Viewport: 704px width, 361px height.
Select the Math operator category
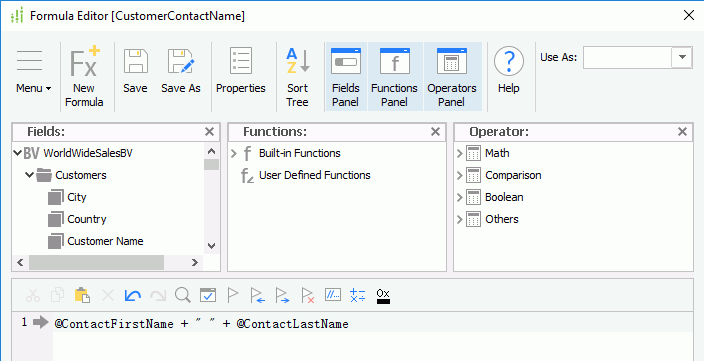point(497,153)
